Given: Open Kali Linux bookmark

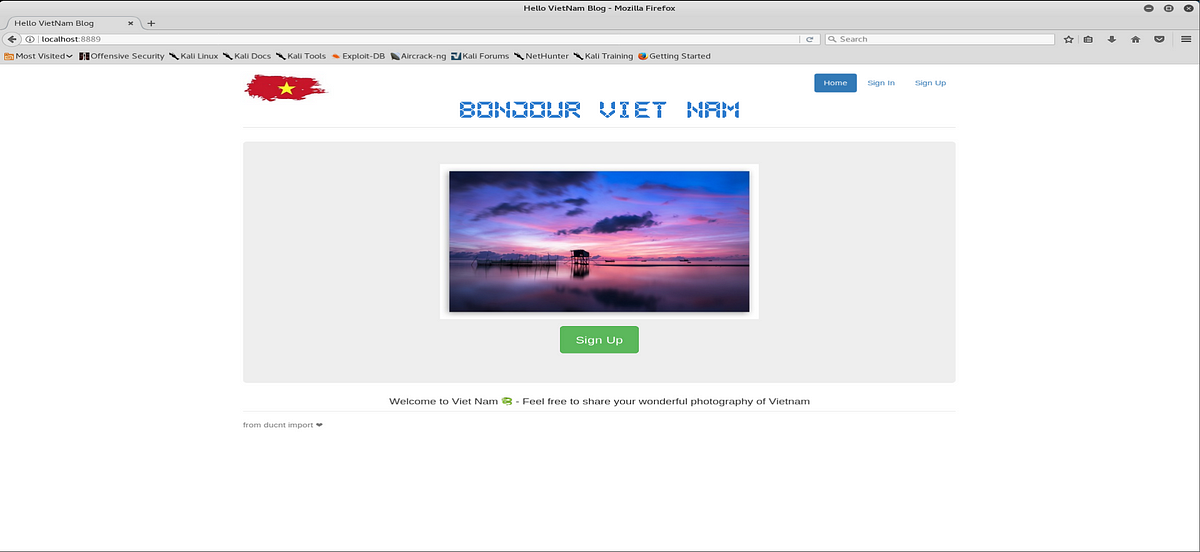Looking at the screenshot, I should [x=194, y=56].
